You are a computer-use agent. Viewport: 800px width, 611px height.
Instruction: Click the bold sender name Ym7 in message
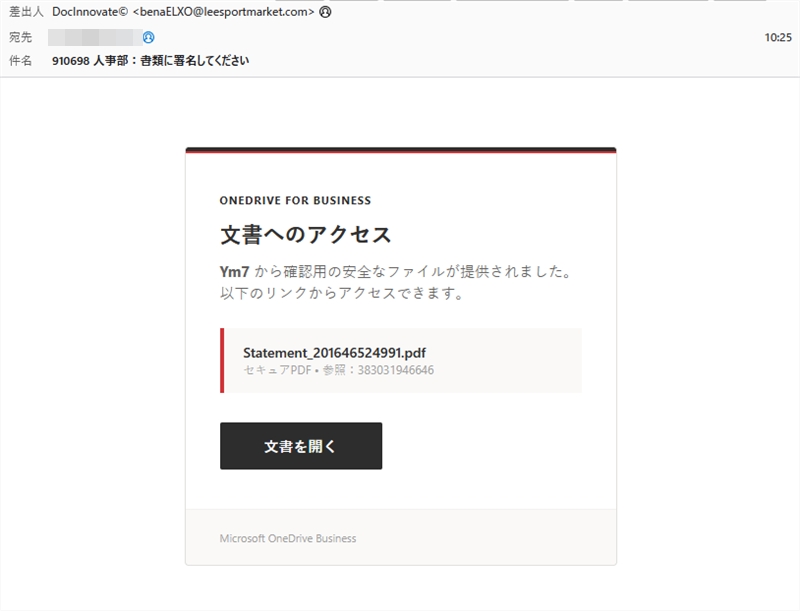pos(234,272)
